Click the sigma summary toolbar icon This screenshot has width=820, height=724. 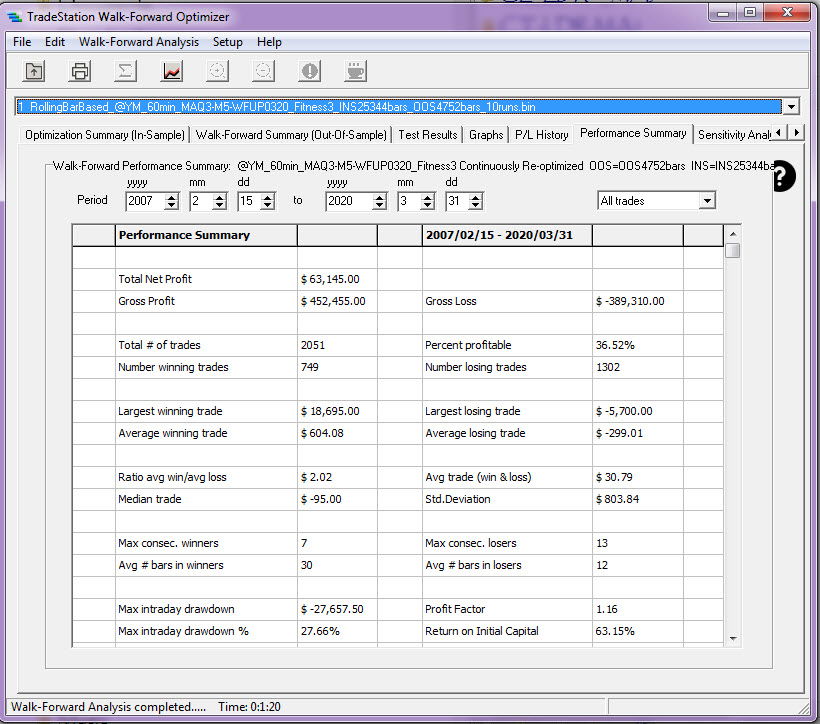click(x=126, y=71)
